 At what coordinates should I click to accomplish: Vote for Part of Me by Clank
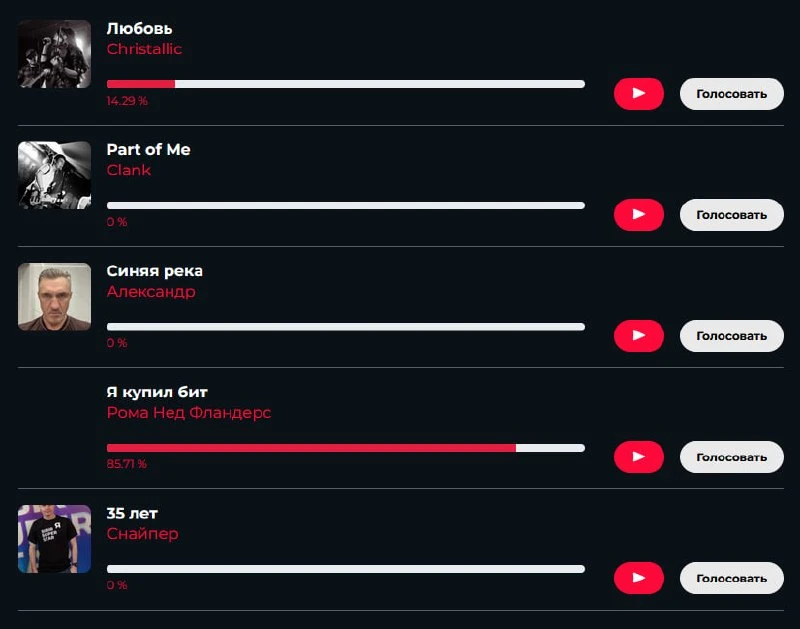732,215
